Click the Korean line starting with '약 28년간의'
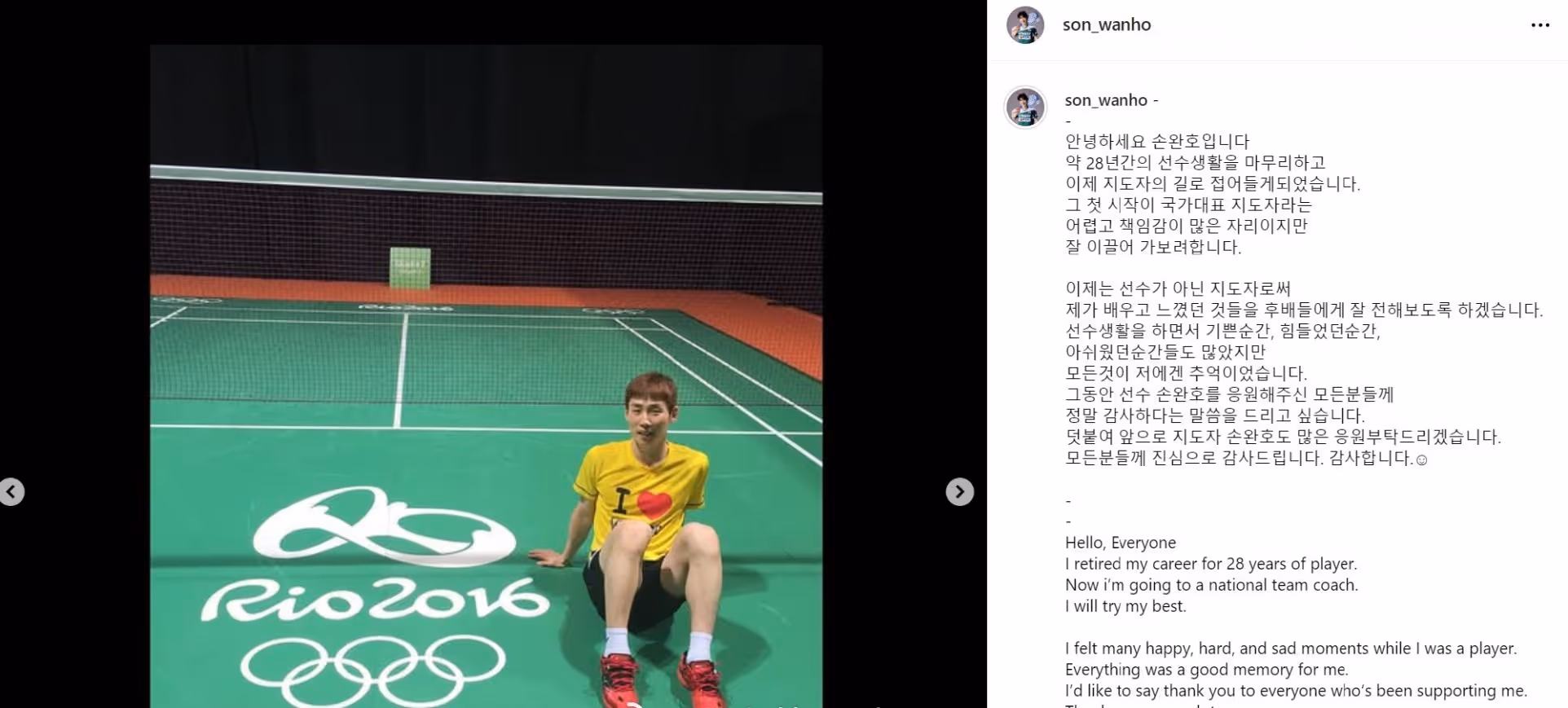1568x708 pixels. (1195, 163)
